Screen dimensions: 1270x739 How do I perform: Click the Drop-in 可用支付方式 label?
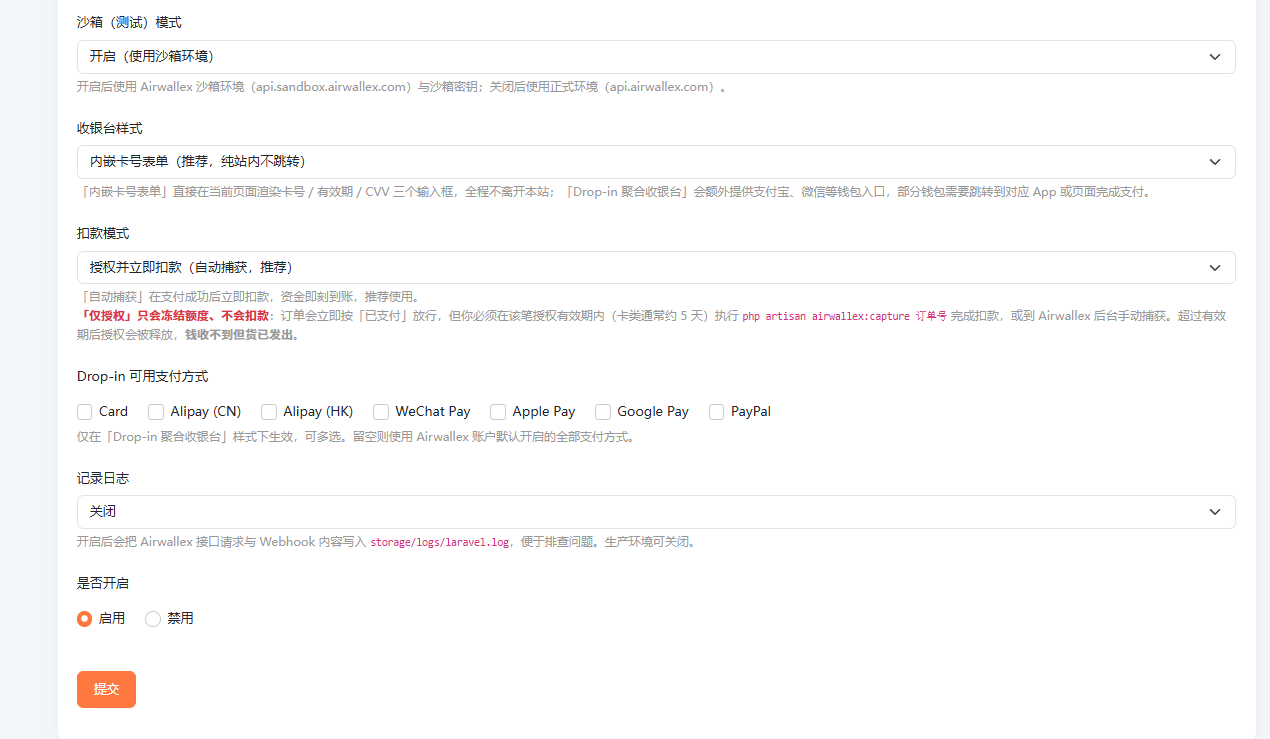[142, 377]
